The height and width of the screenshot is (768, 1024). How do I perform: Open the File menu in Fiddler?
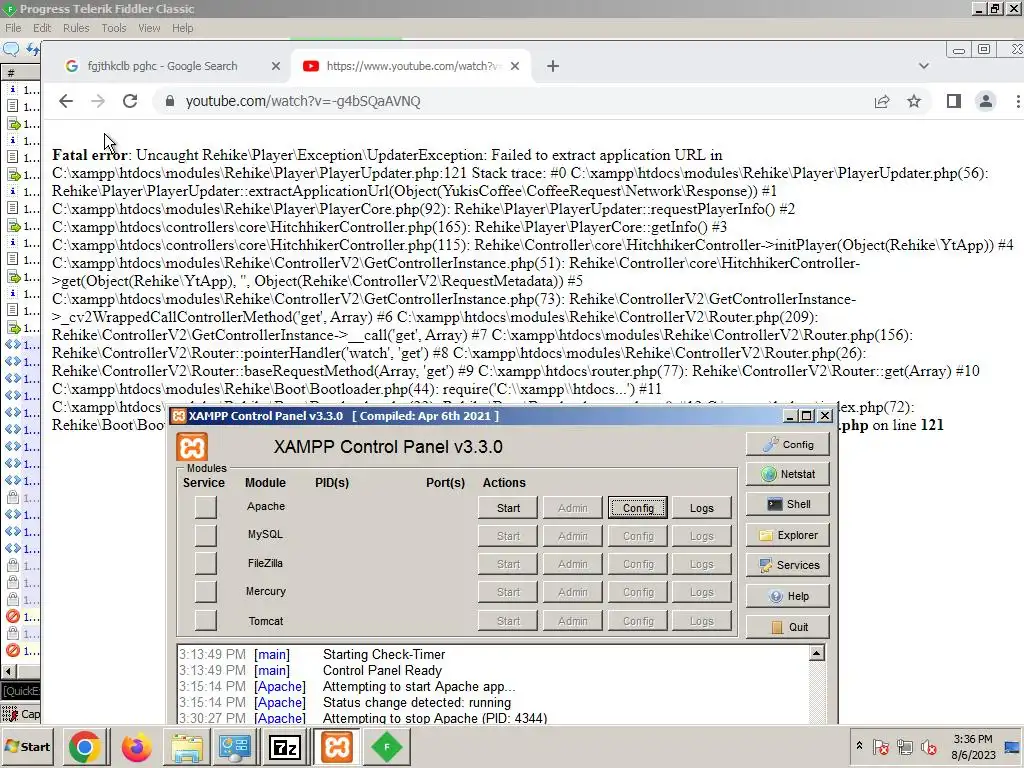[x=13, y=28]
